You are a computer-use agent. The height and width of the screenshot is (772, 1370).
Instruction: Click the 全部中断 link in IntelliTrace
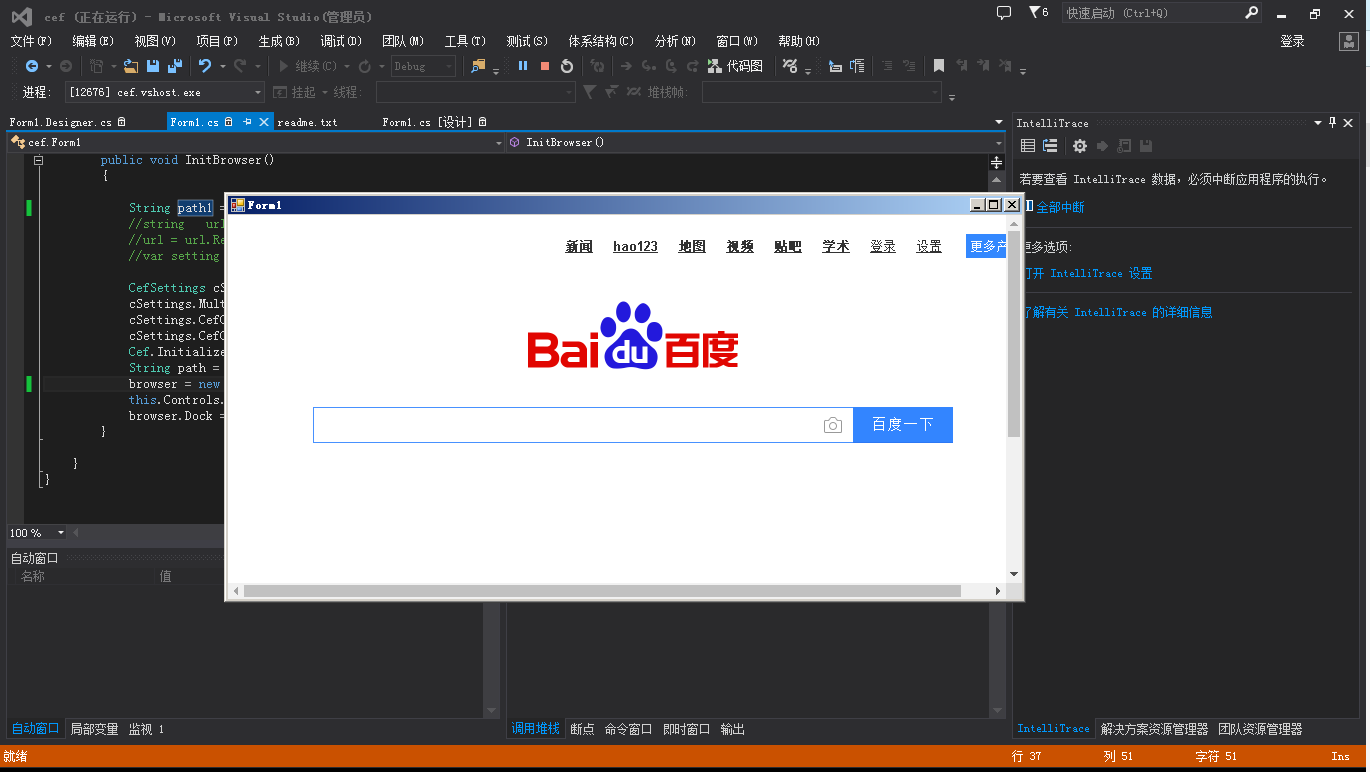[x=1060, y=207]
